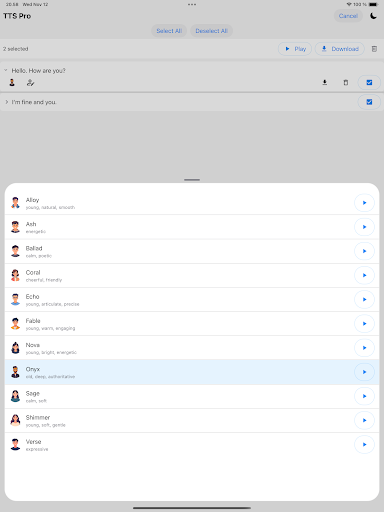
Task: Click the TTS Pro title
Action: click(17, 16)
